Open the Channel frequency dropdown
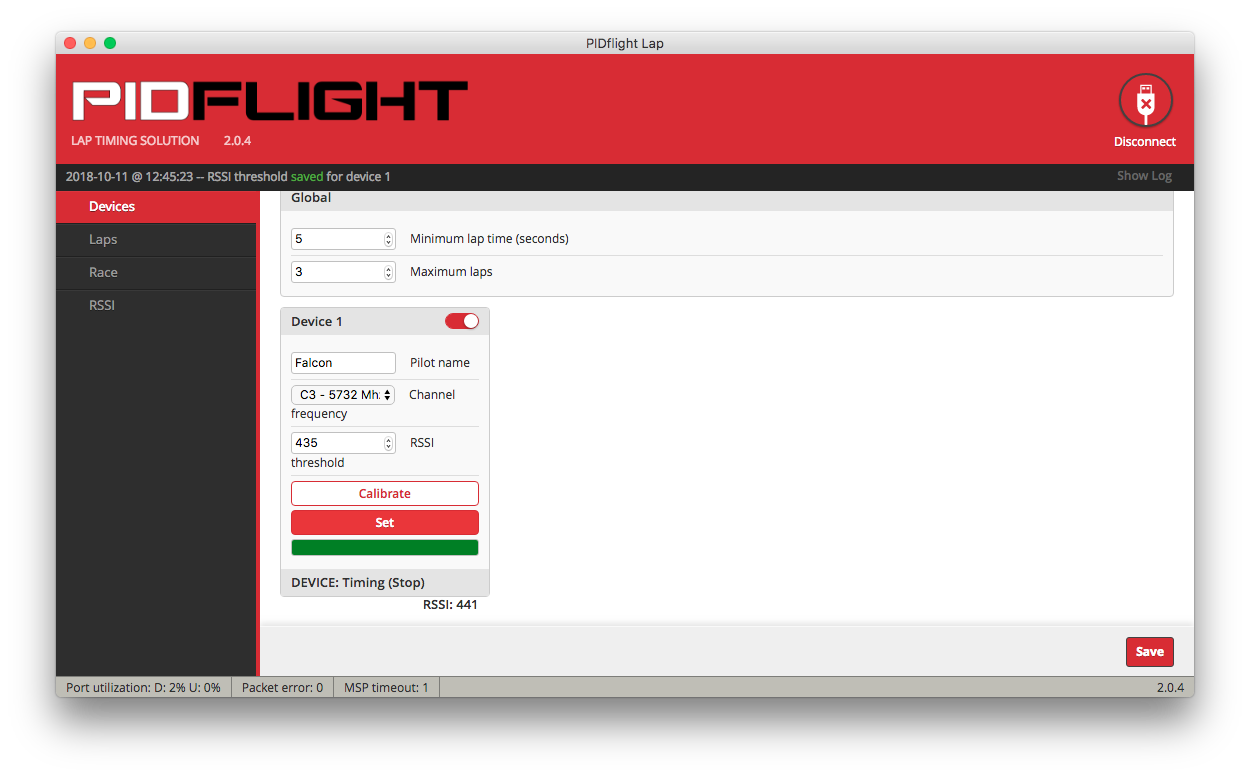 pyautogui.click(x=343, y=395)
